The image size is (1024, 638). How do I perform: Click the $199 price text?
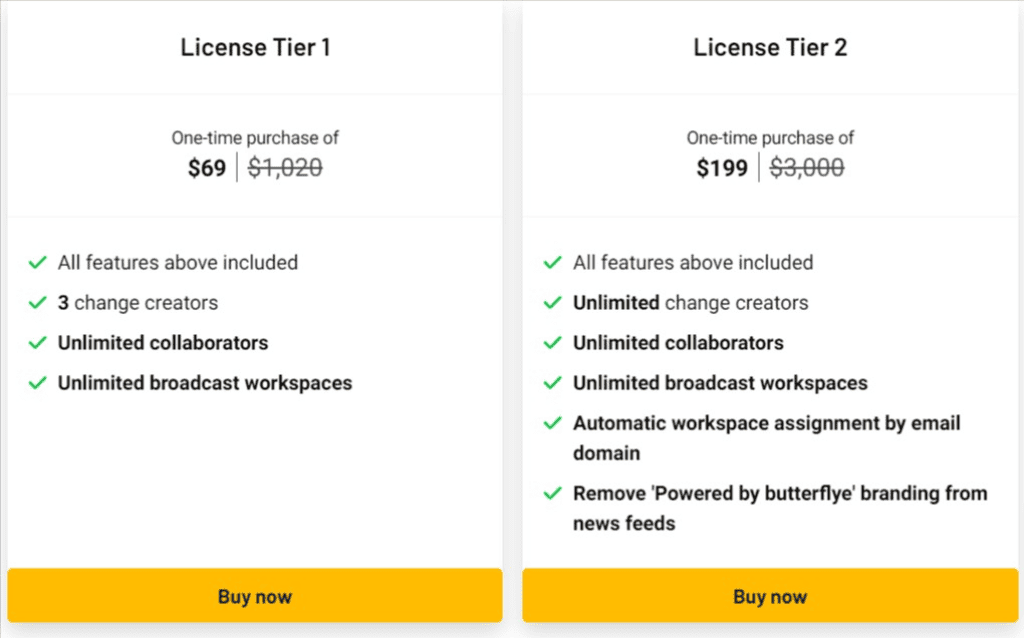point(722,168)
